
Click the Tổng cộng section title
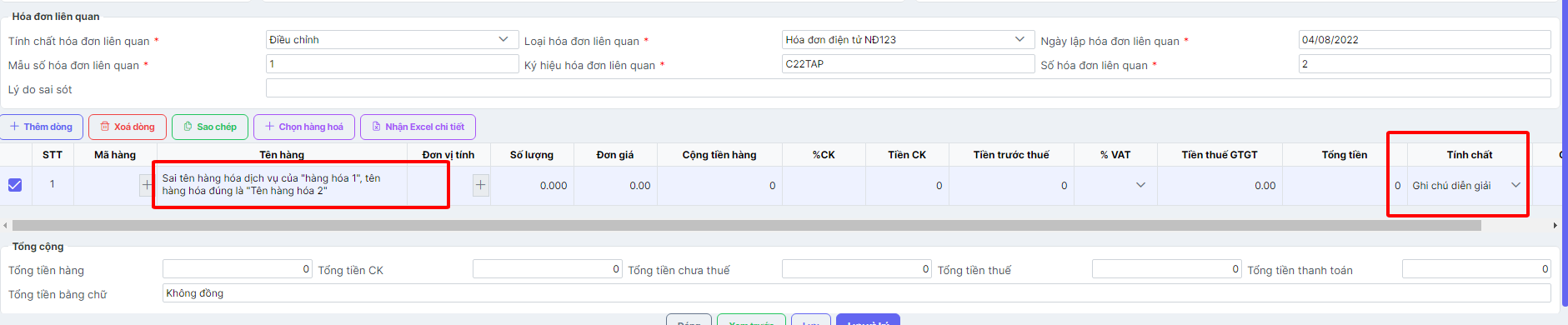pos(38,246)
